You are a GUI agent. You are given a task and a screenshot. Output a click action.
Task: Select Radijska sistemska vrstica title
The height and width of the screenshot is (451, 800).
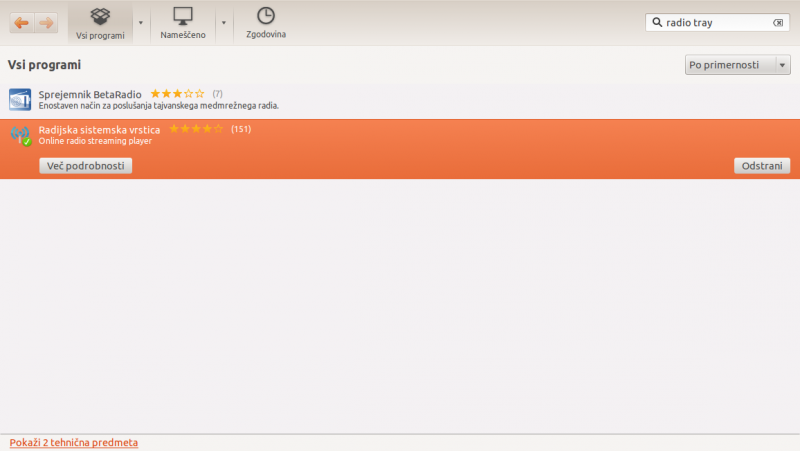click(x=99, y=130)
